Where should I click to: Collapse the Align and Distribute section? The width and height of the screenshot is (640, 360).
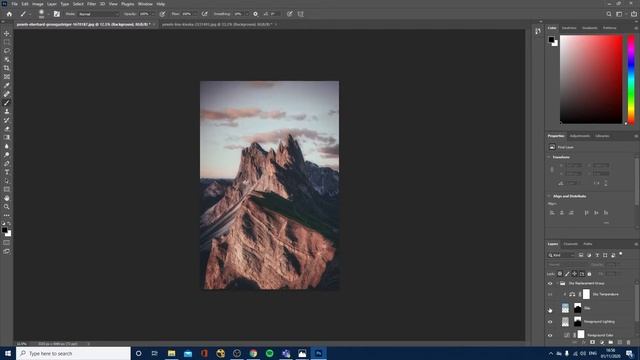(x=549, y=196)
